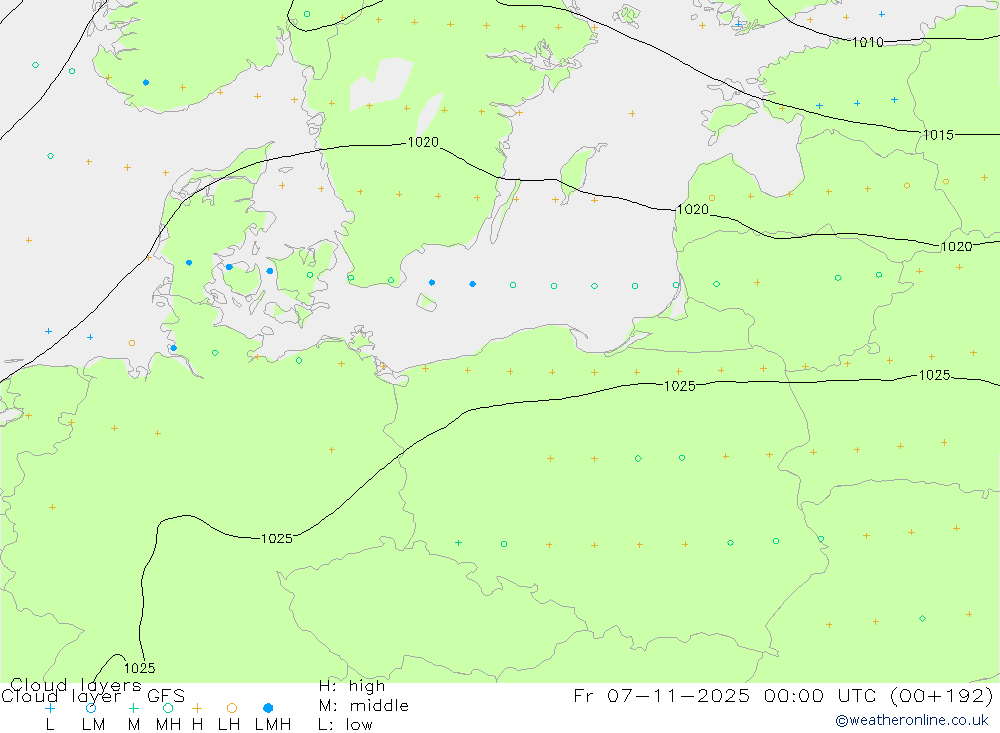
Task: Click the blue open-circle LM legend symbol
Action: coord(91,708)
